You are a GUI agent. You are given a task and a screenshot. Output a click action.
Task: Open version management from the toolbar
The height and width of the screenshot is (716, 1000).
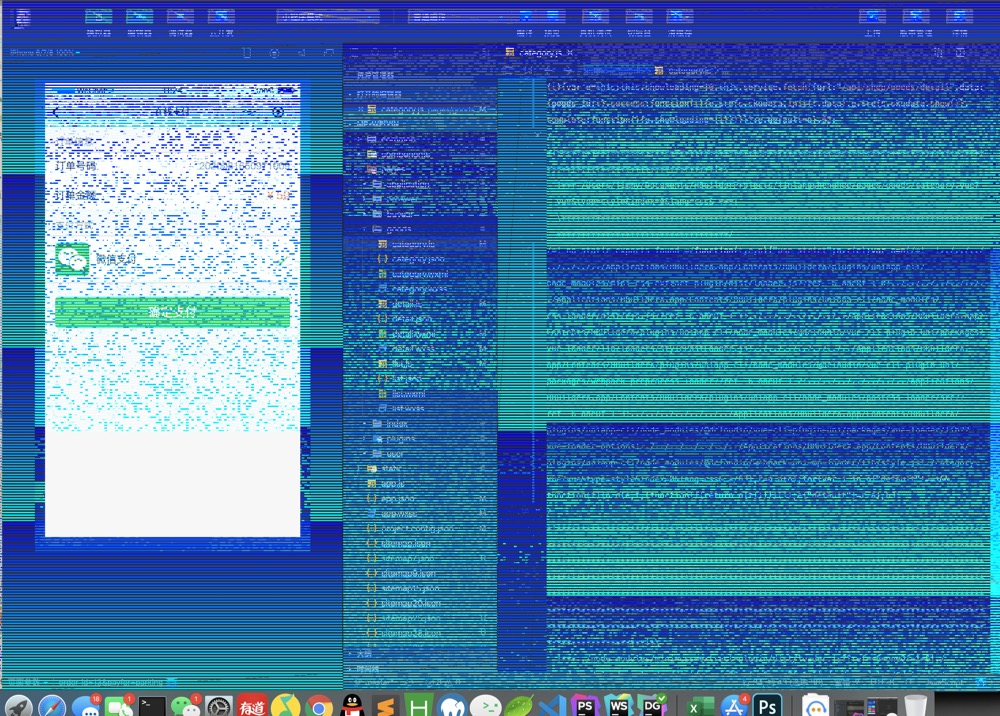pyautogui.click(x=916, y=17)
